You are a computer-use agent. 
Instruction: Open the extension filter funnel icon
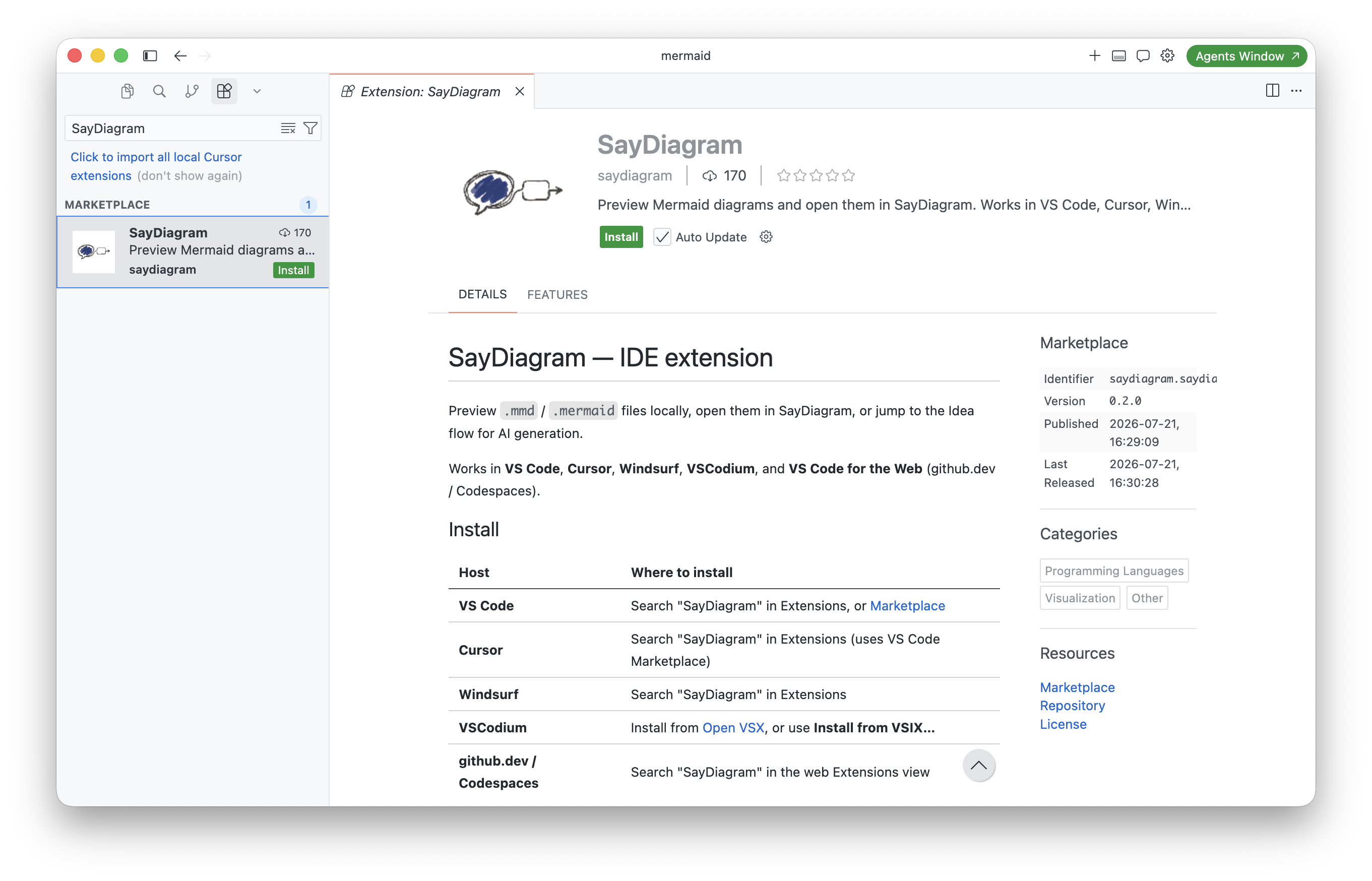coord(310,128)
